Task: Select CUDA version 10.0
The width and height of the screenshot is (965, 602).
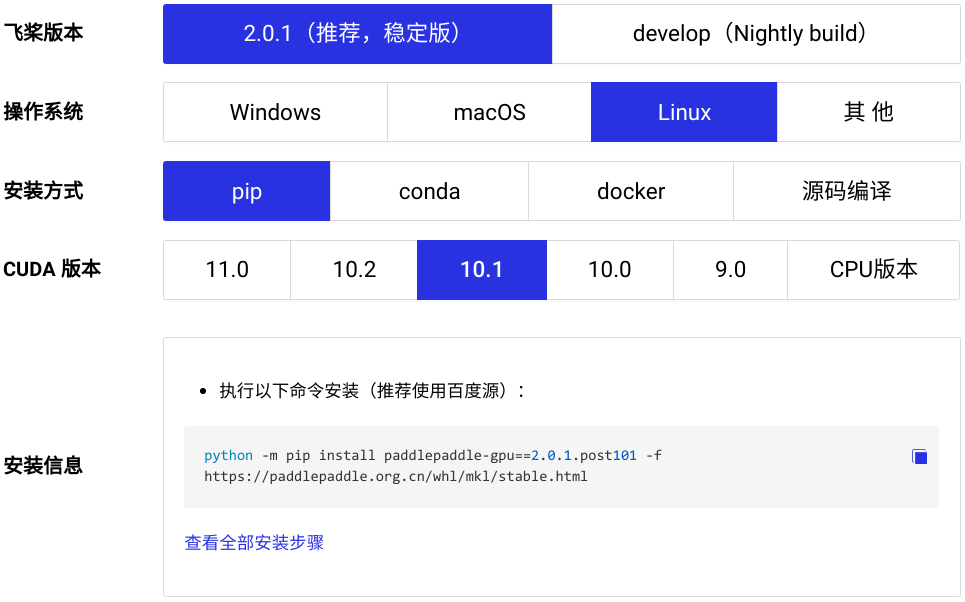Action: click(x=610, y=270)
